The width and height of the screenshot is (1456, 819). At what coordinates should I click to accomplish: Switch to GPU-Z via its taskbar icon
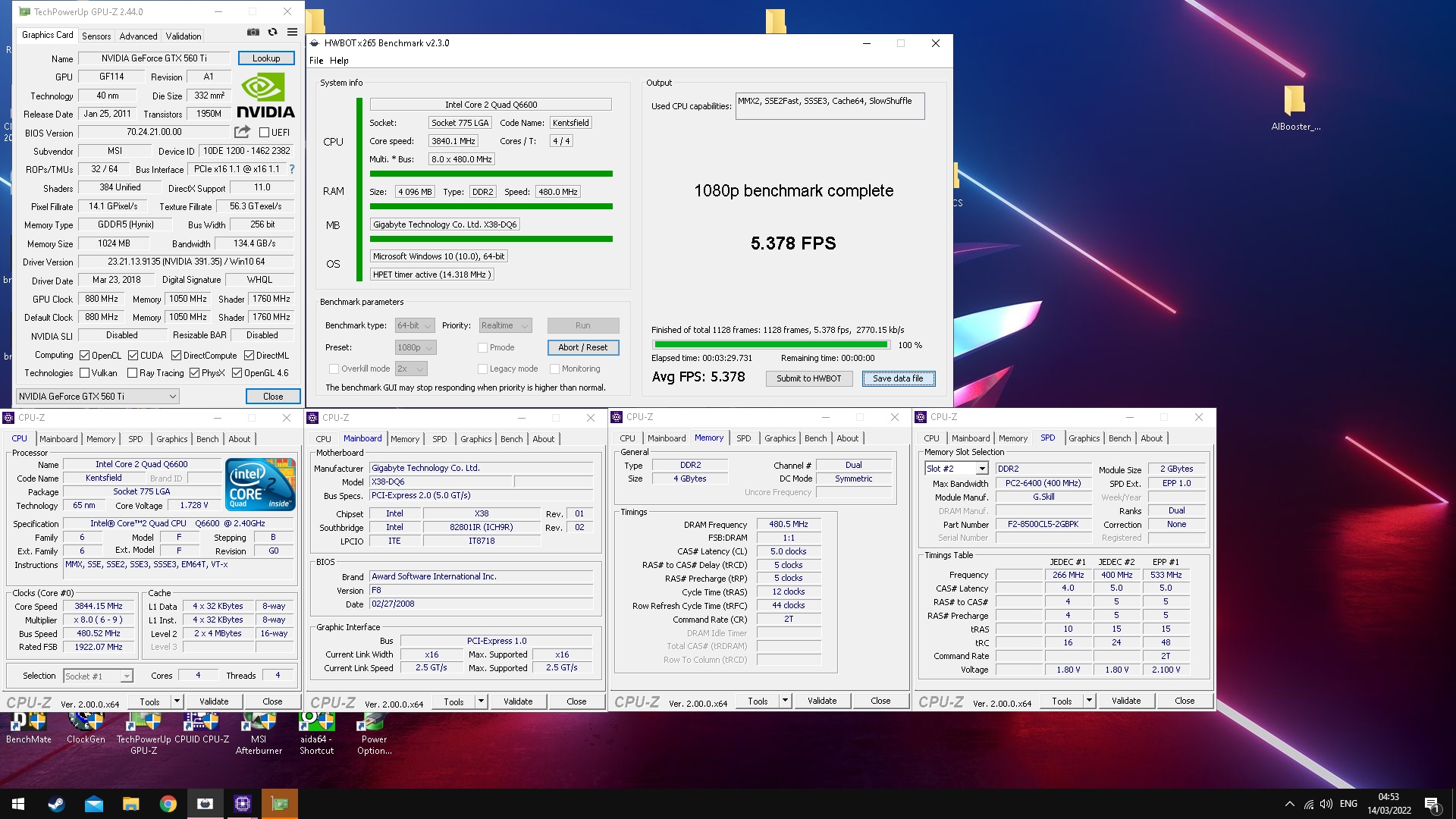(280, 804)
